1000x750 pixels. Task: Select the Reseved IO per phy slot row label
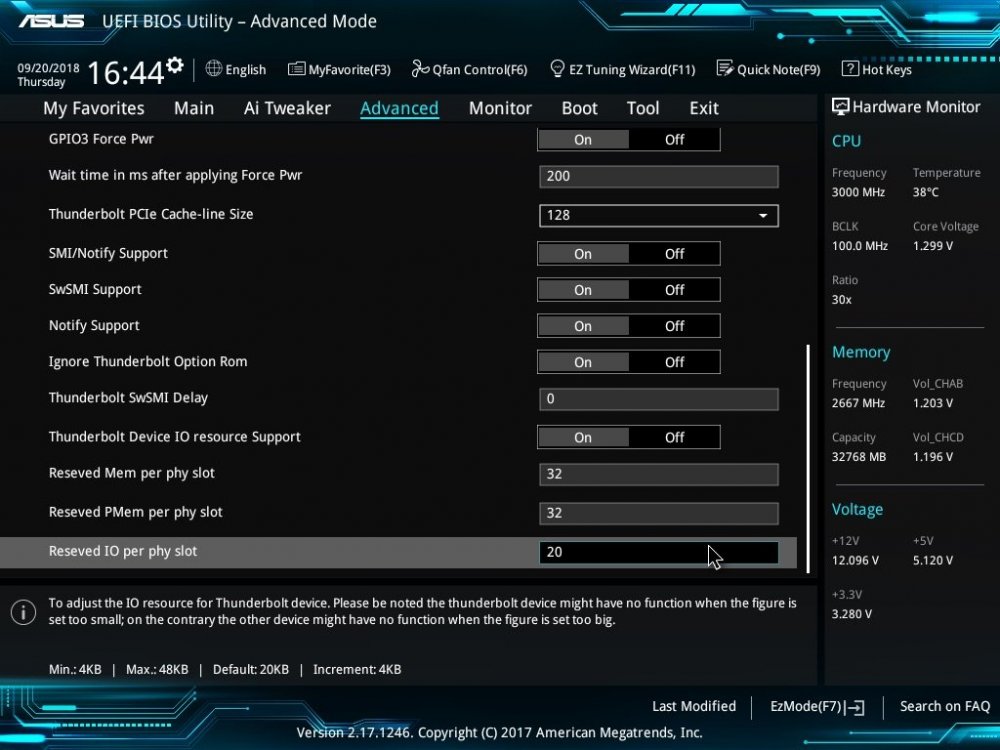(122, 552)
